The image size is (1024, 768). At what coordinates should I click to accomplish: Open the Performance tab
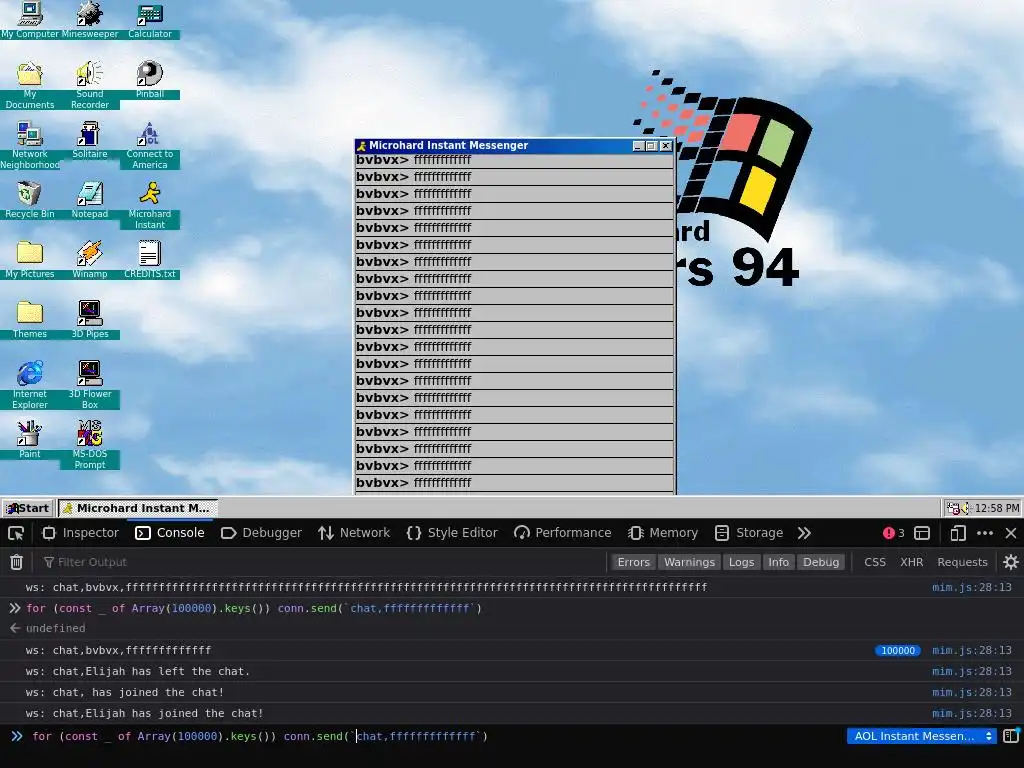[x=563, y=533]
